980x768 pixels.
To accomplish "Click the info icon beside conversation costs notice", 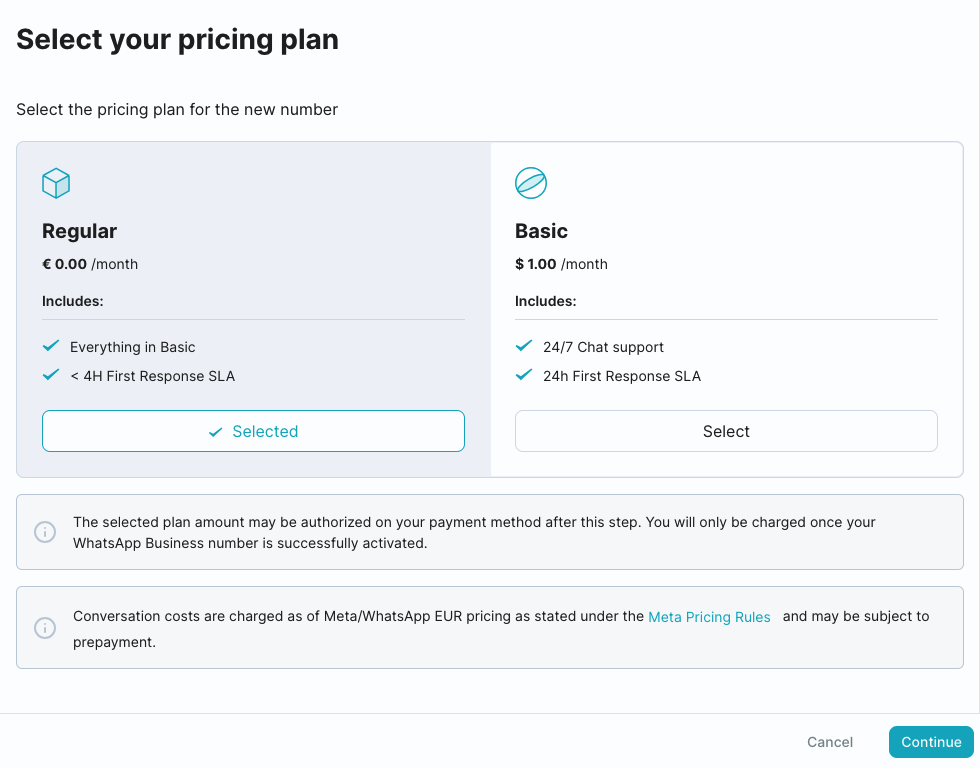I will (x=45, y=628).
